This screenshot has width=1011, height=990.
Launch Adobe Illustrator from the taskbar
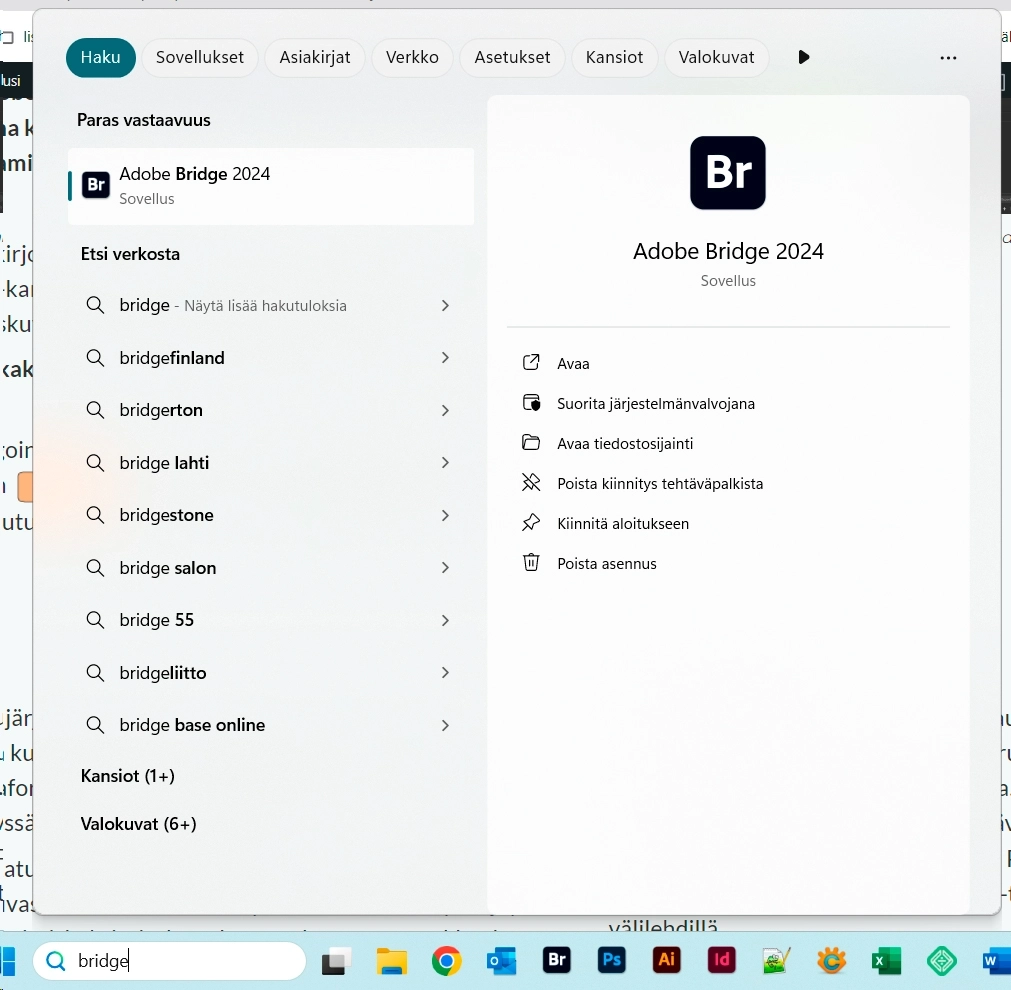(666, 961)
